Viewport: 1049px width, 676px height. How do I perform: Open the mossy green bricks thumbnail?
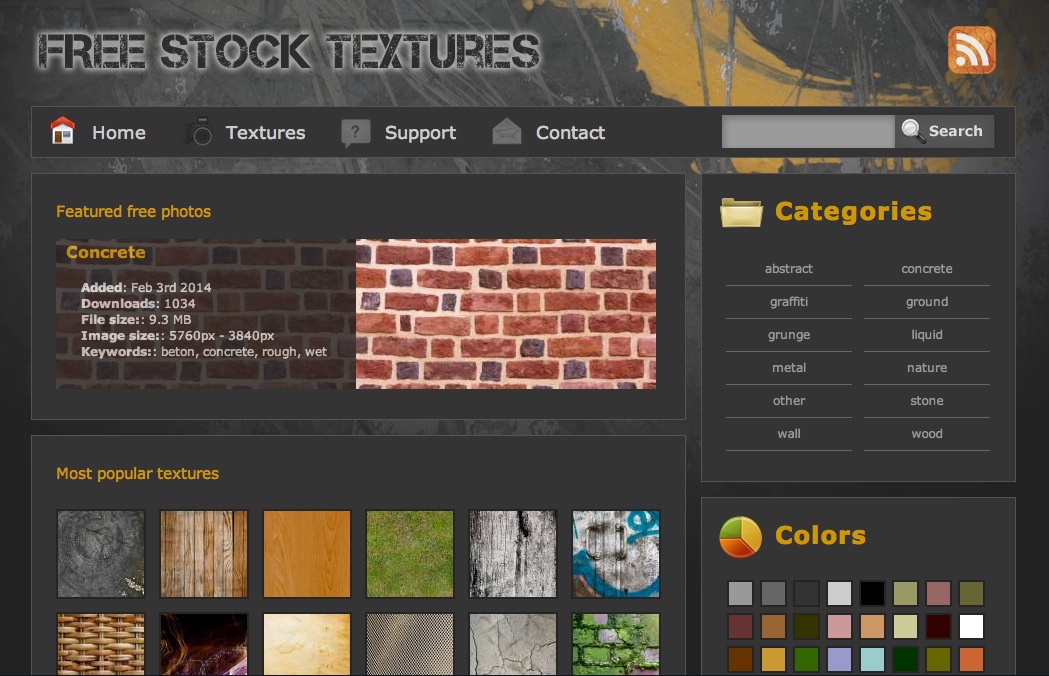coord(616,644)
